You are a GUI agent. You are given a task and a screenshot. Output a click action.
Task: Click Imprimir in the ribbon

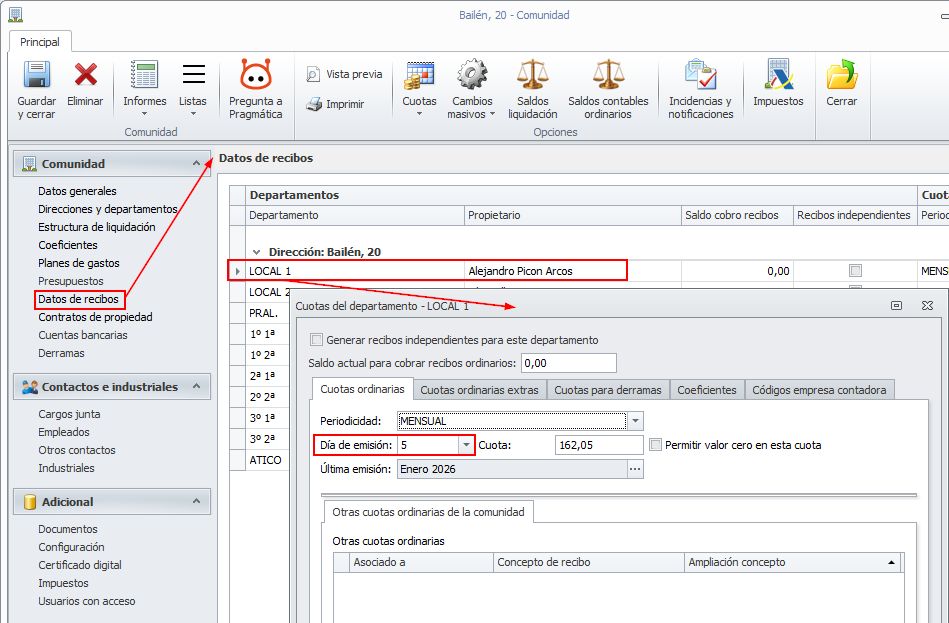(x=335, y=104)
